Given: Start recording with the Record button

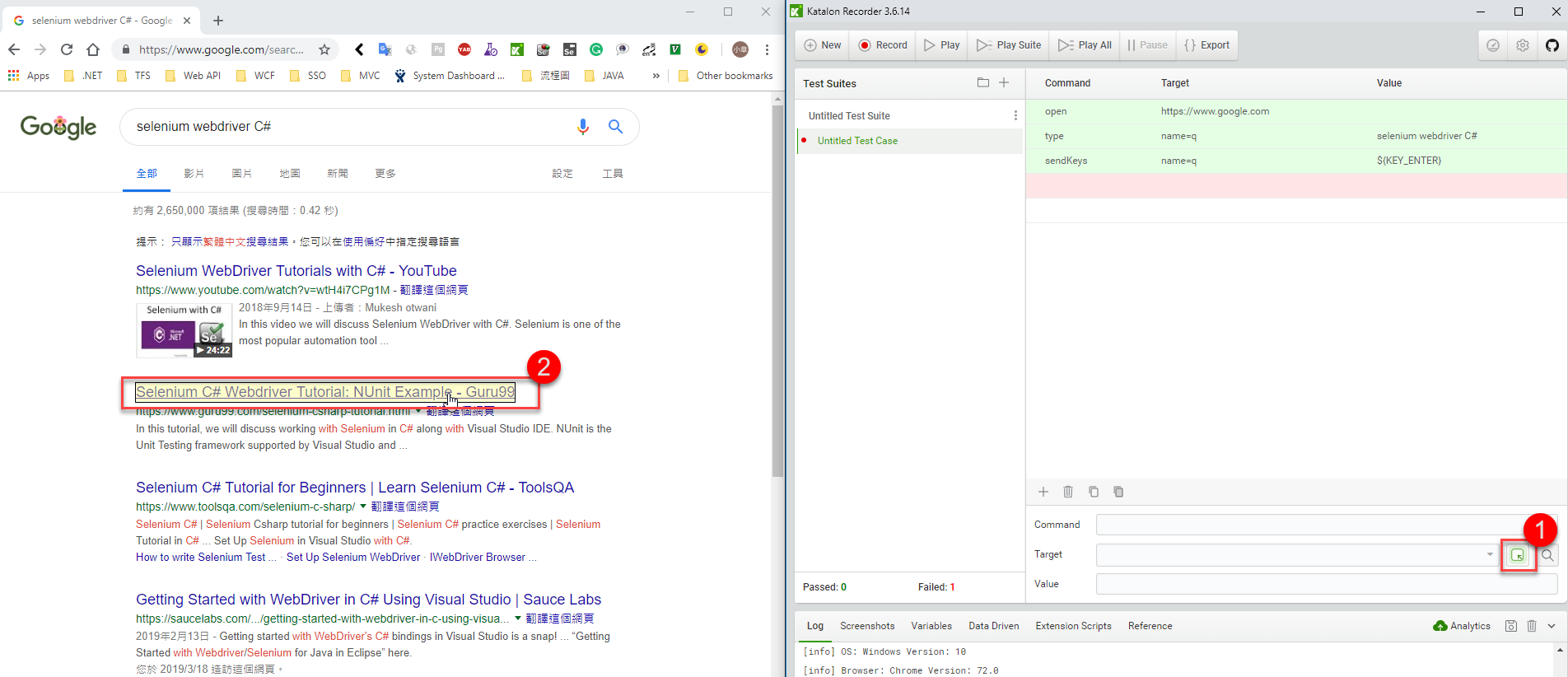Looking at the screenshot, I should tap(882, 45).
